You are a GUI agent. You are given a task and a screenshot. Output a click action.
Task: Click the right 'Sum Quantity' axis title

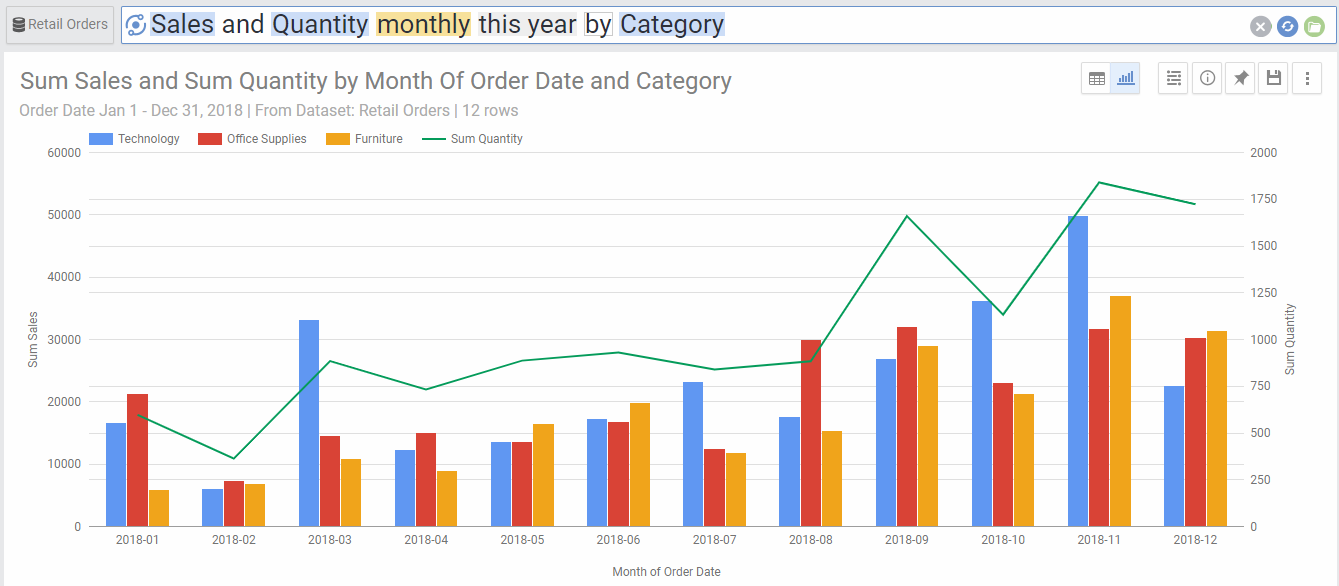pos(1290,340)
